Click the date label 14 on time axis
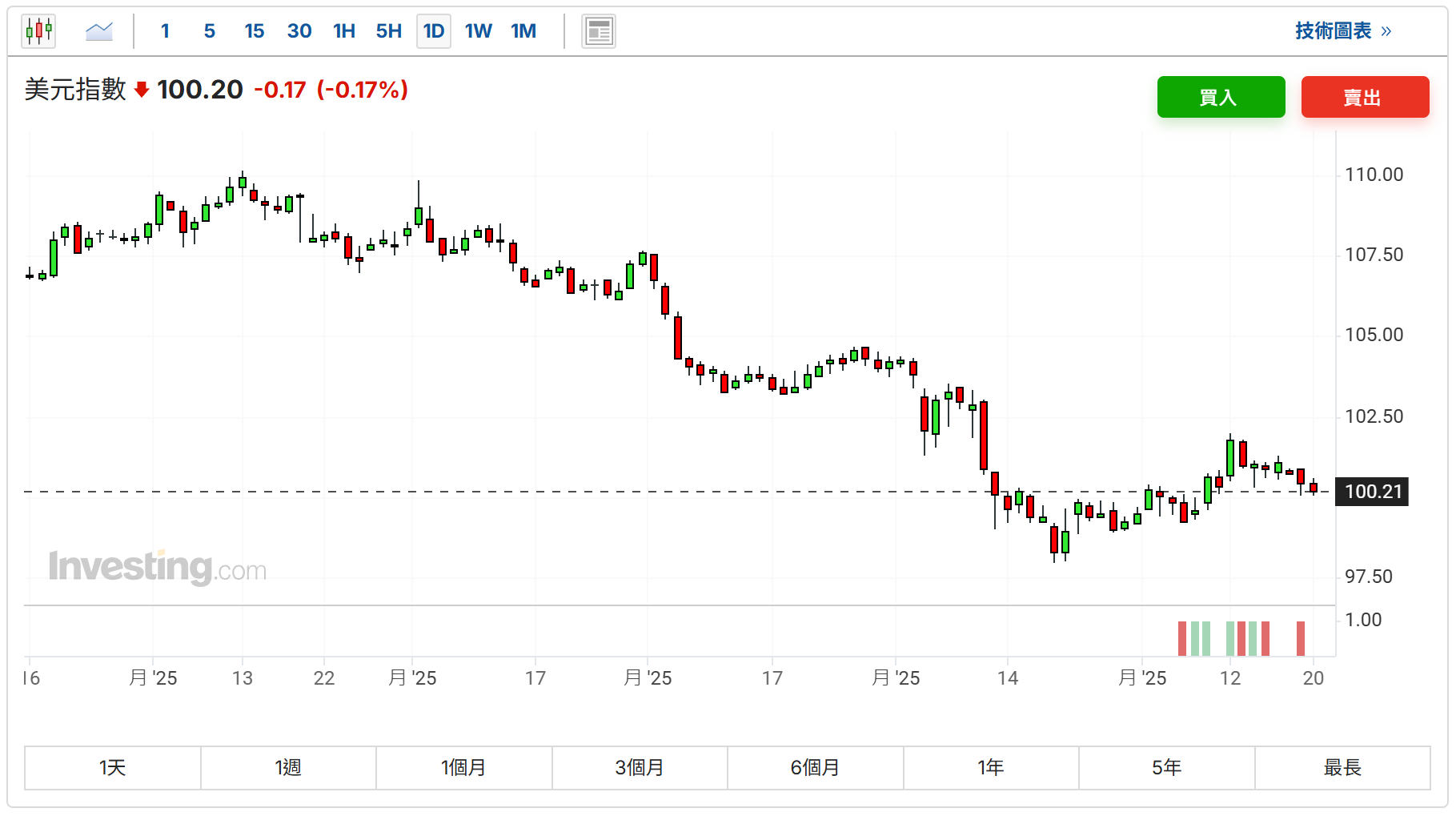Image resolution: width=1456 pixels, height=816 pixels. (x=1008, y=678)
